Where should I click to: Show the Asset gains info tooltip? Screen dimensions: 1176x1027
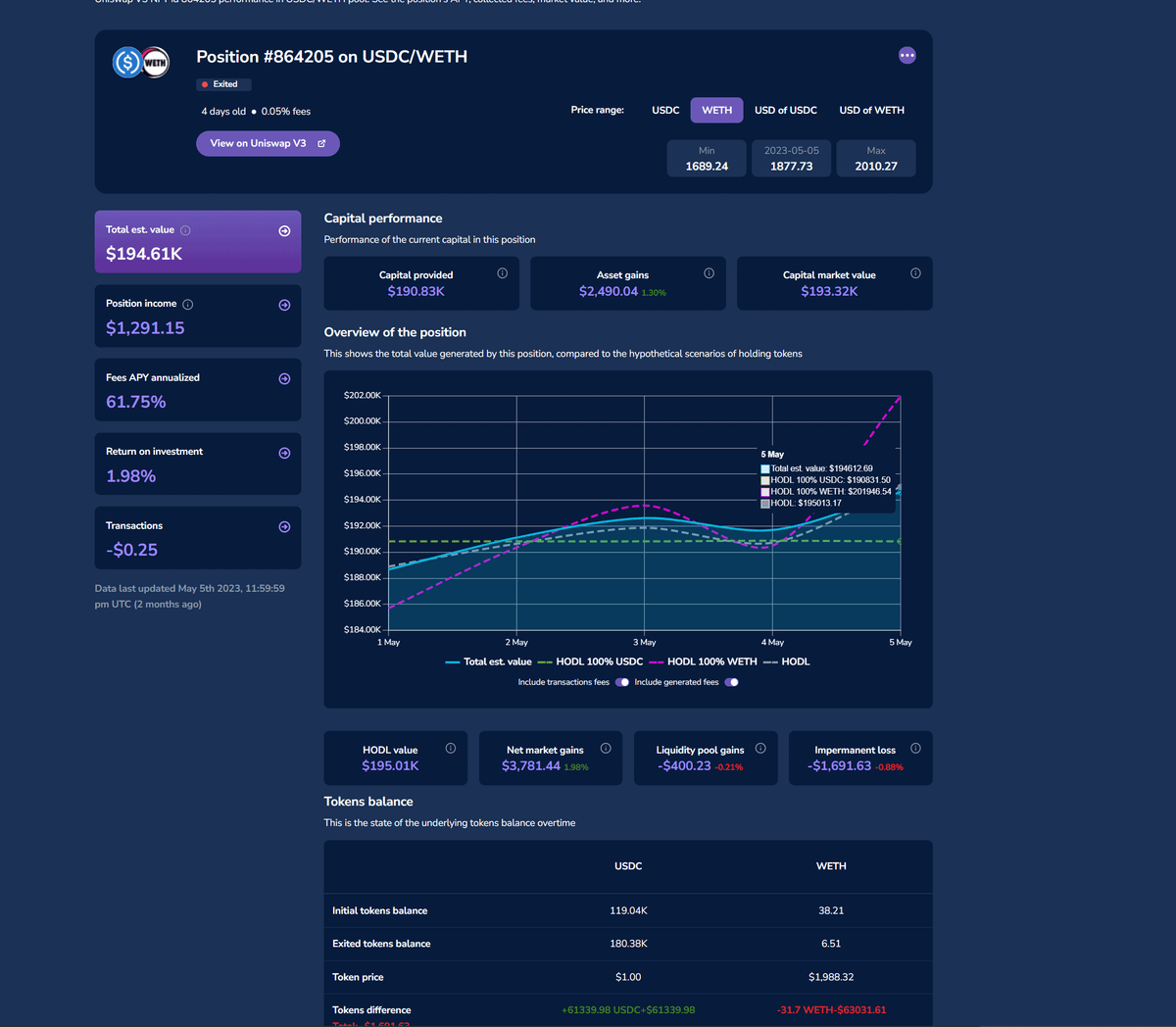pyautogui.click(x=709, y=273)
